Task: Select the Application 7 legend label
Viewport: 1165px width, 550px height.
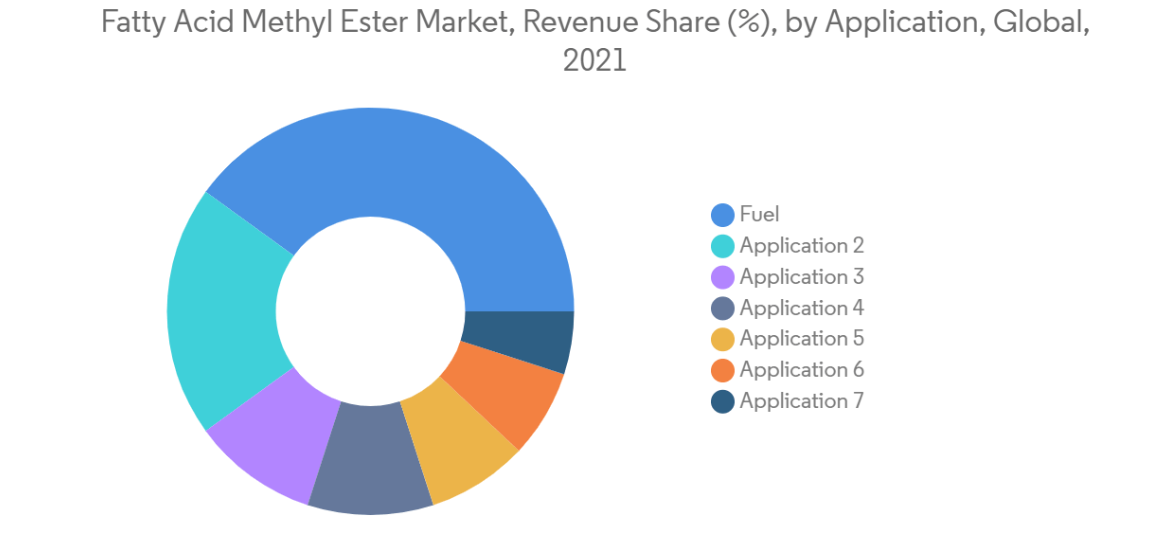Action: [802, 401]
